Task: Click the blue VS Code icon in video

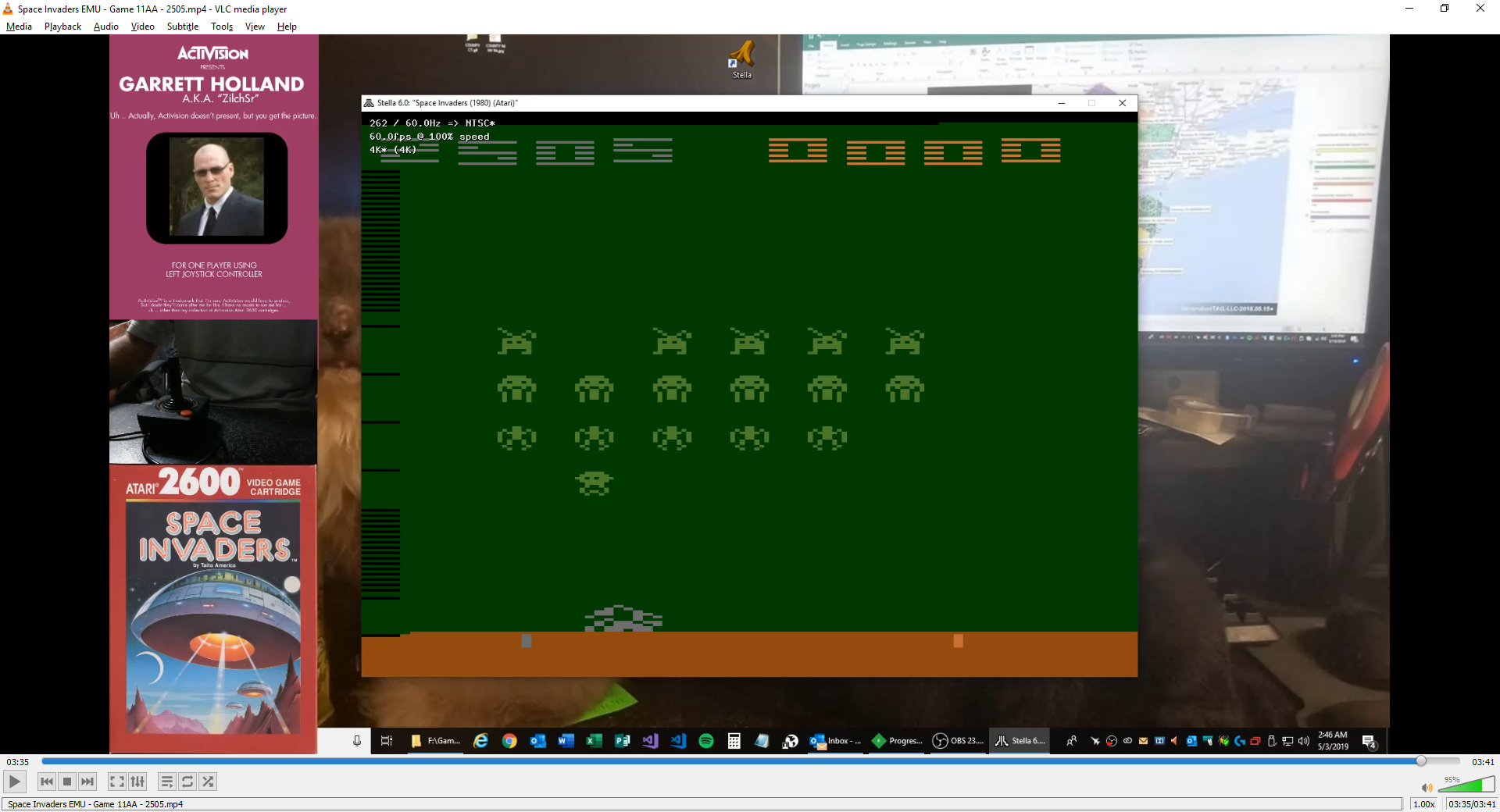Action: pos(678,741)
